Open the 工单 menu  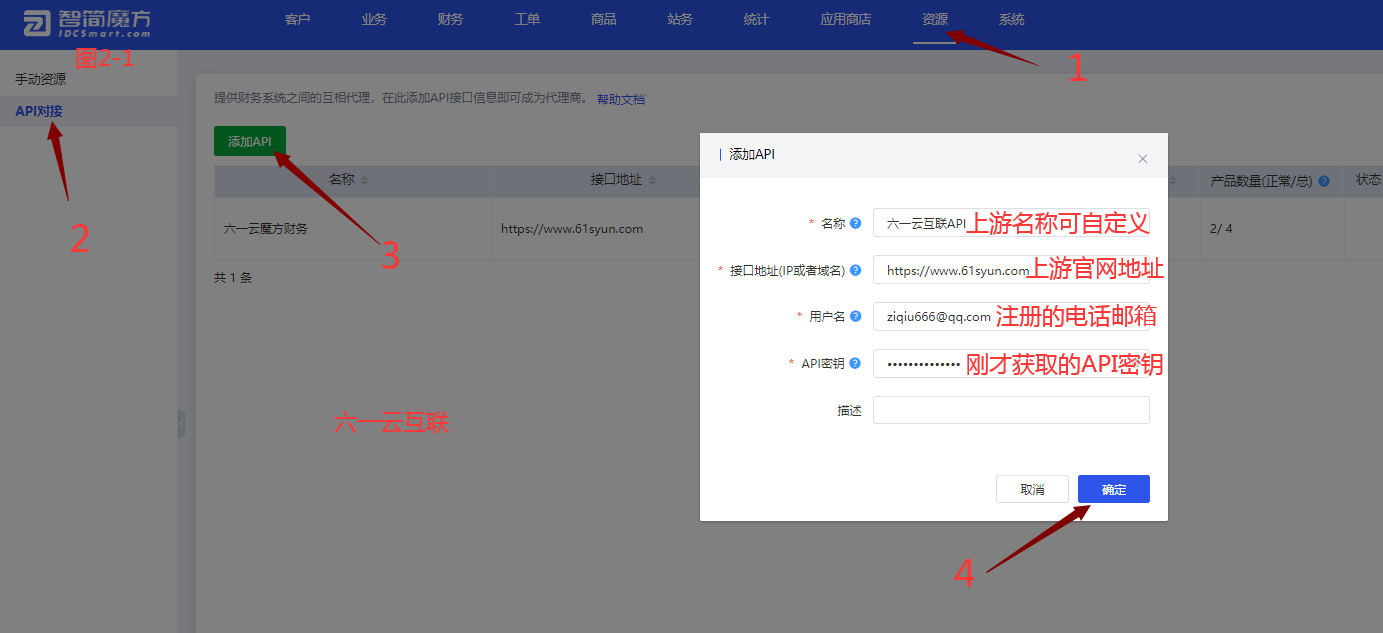[x=527, y=19]
